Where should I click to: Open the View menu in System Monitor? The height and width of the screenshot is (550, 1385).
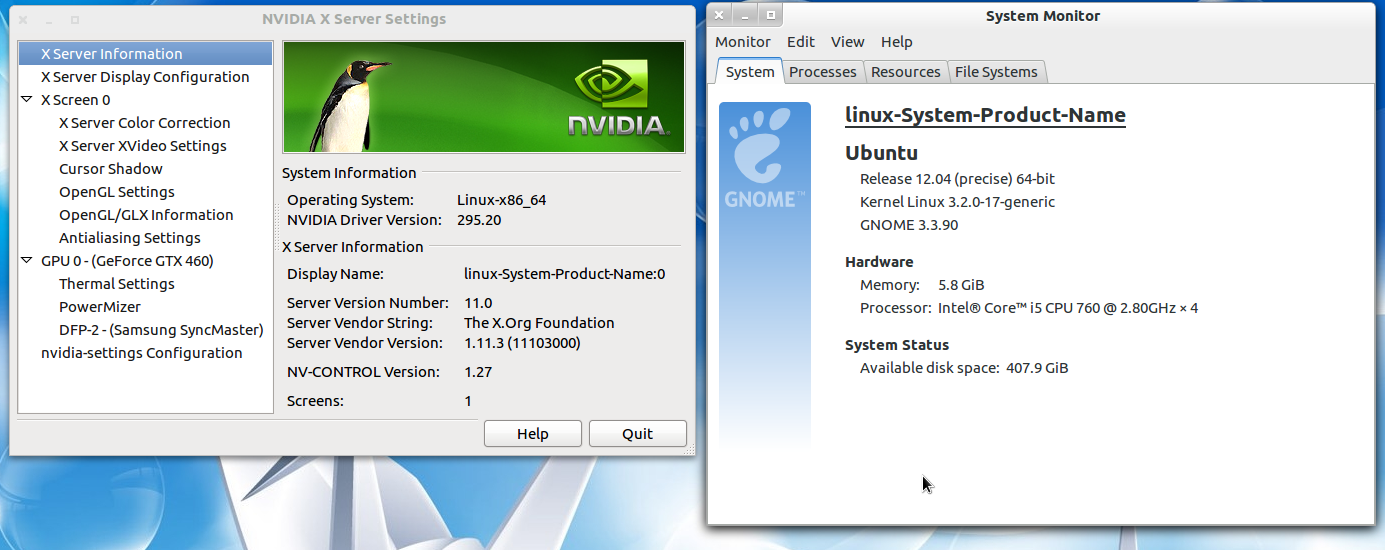click(848, 42)
